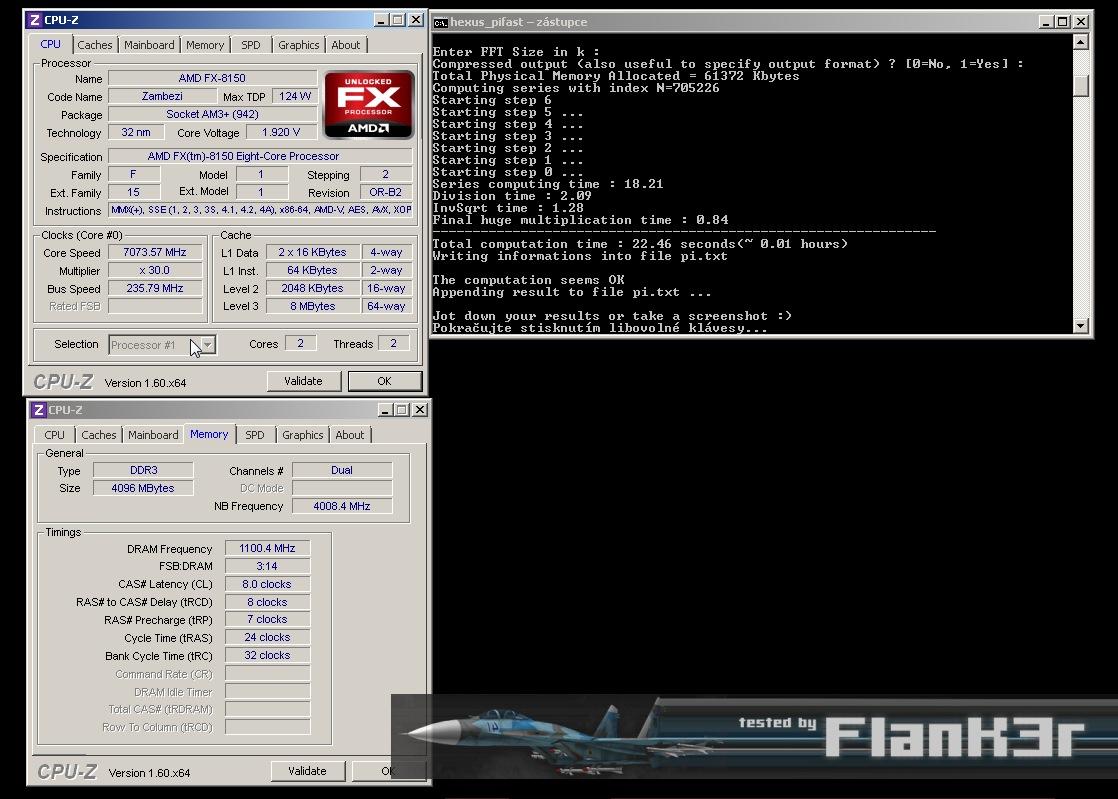
Task: Click scroll down arrow in hexus_pifast console
Action: coord(1080,326)
